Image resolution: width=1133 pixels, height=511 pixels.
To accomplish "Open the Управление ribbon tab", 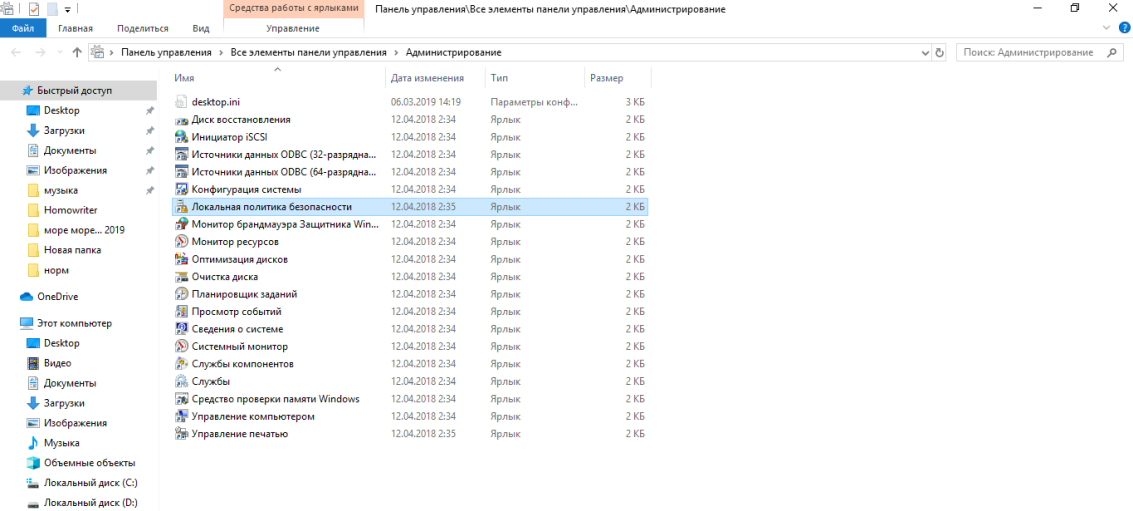I will [293, 28].
